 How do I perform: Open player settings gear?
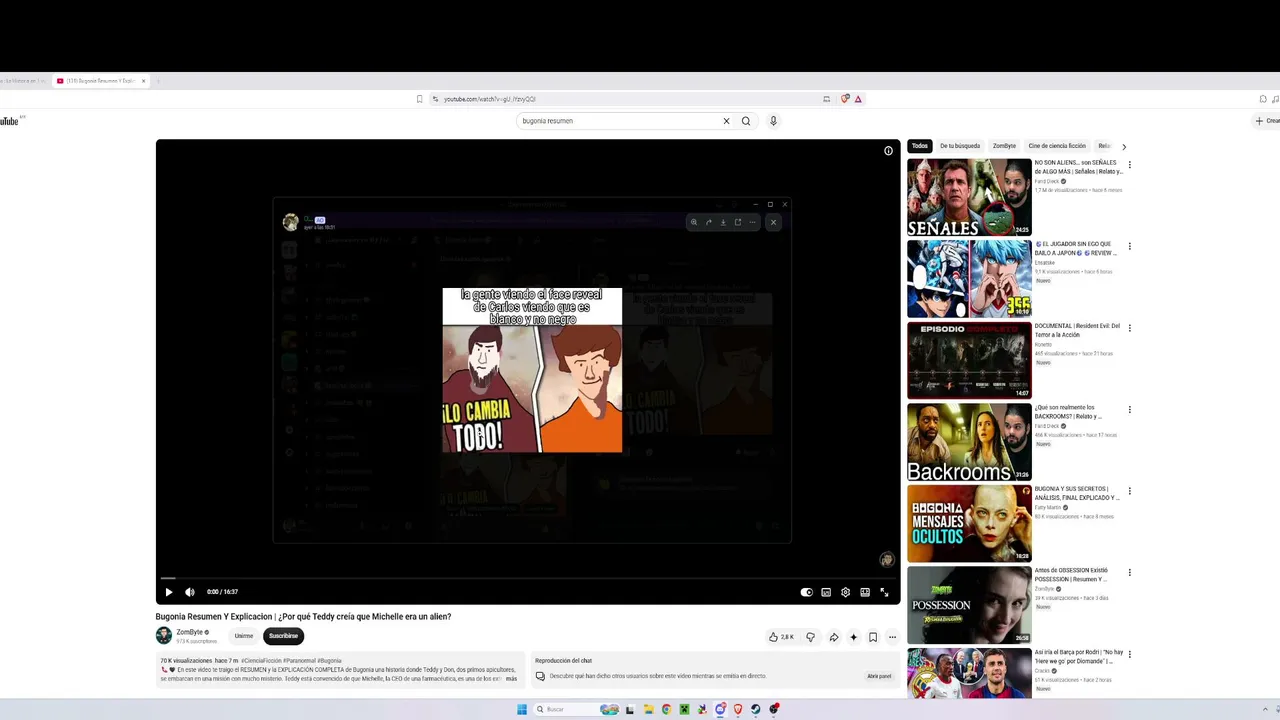(x=845, y=592)
